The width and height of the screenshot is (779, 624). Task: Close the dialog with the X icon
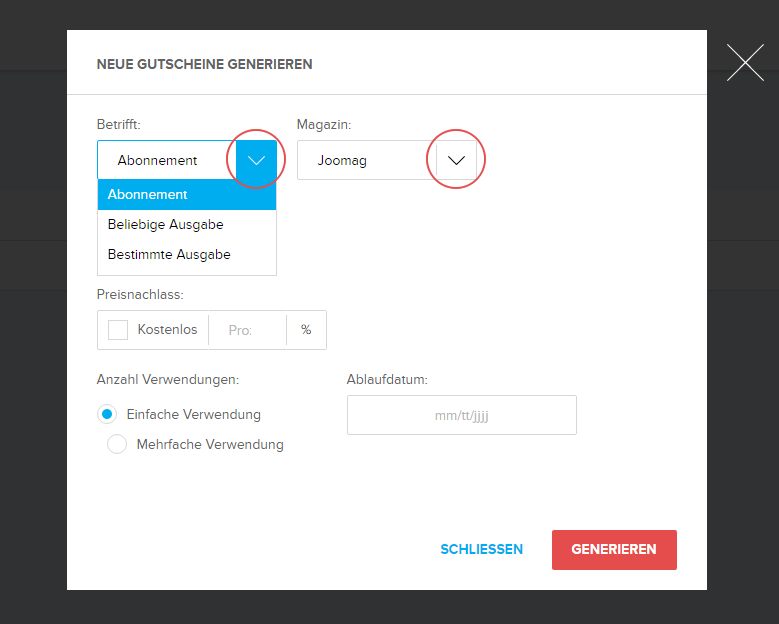pos(745,63)
